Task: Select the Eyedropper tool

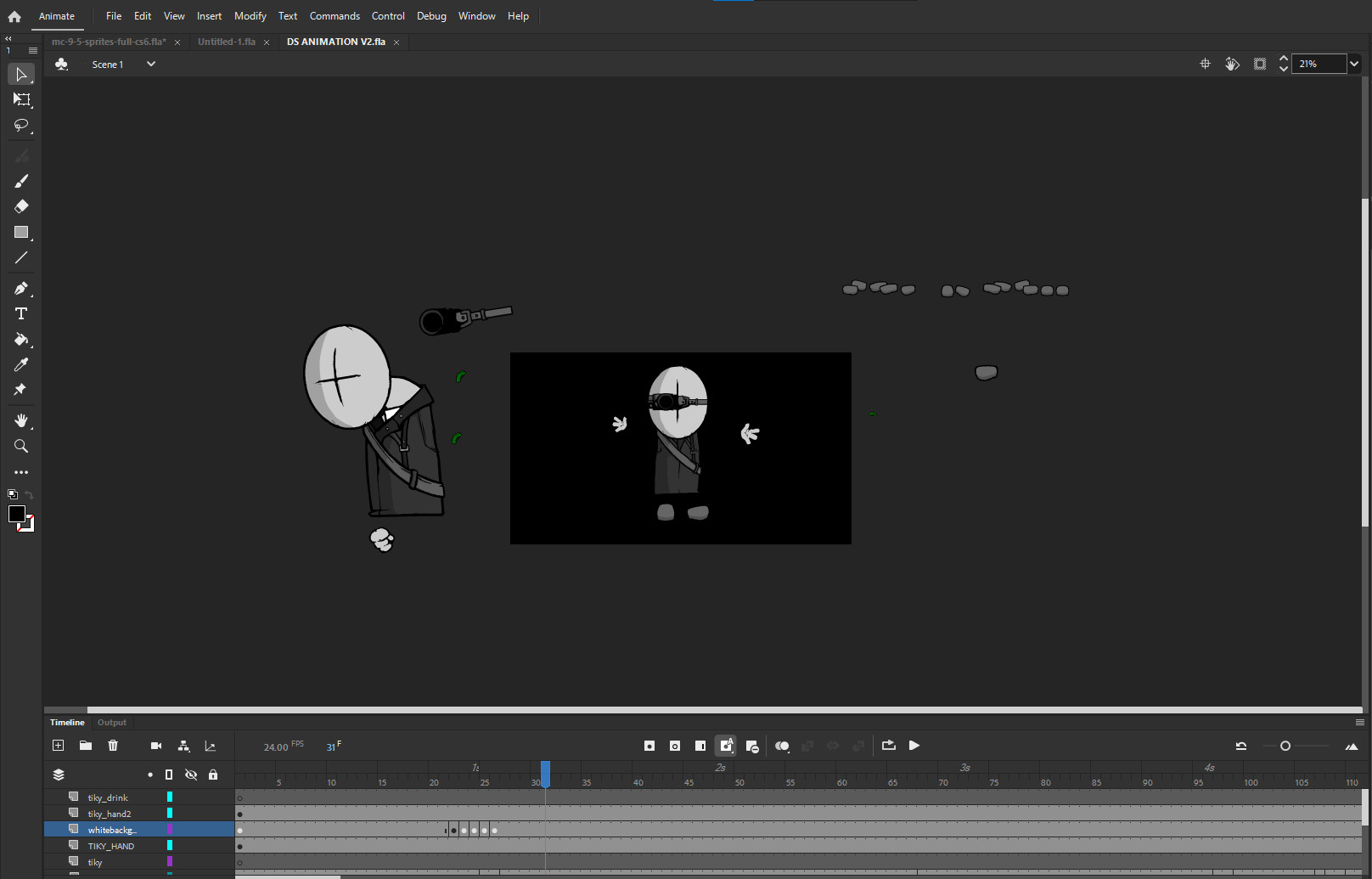Action: pos(21,364)
